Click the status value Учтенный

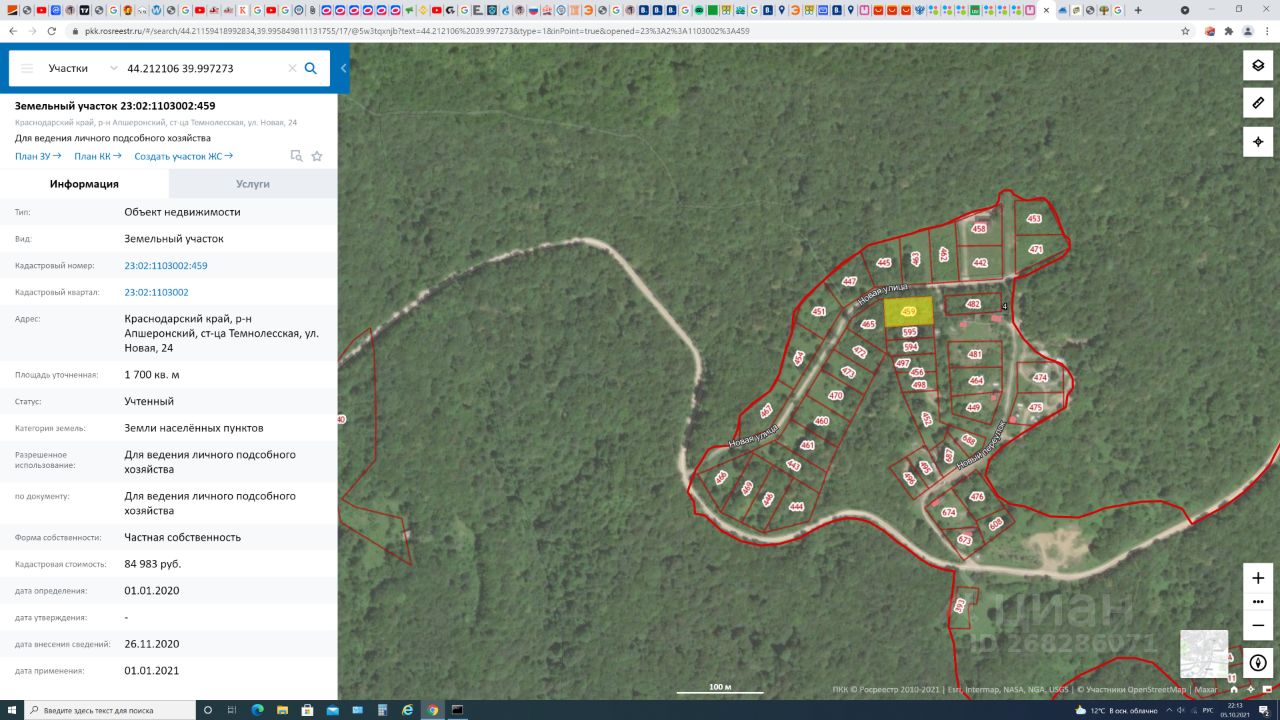click(x=149, y=401)
